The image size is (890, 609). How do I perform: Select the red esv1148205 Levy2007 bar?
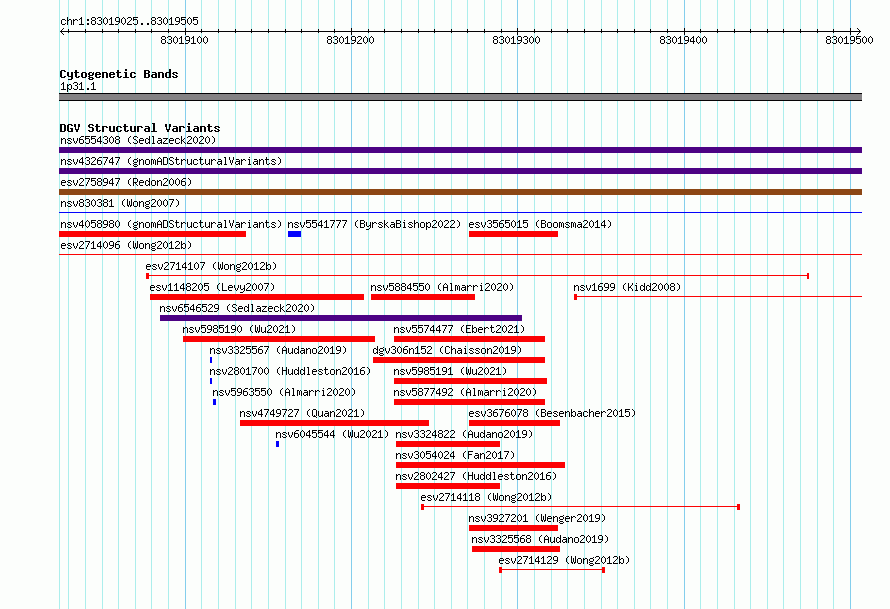[x=257, y=297]
